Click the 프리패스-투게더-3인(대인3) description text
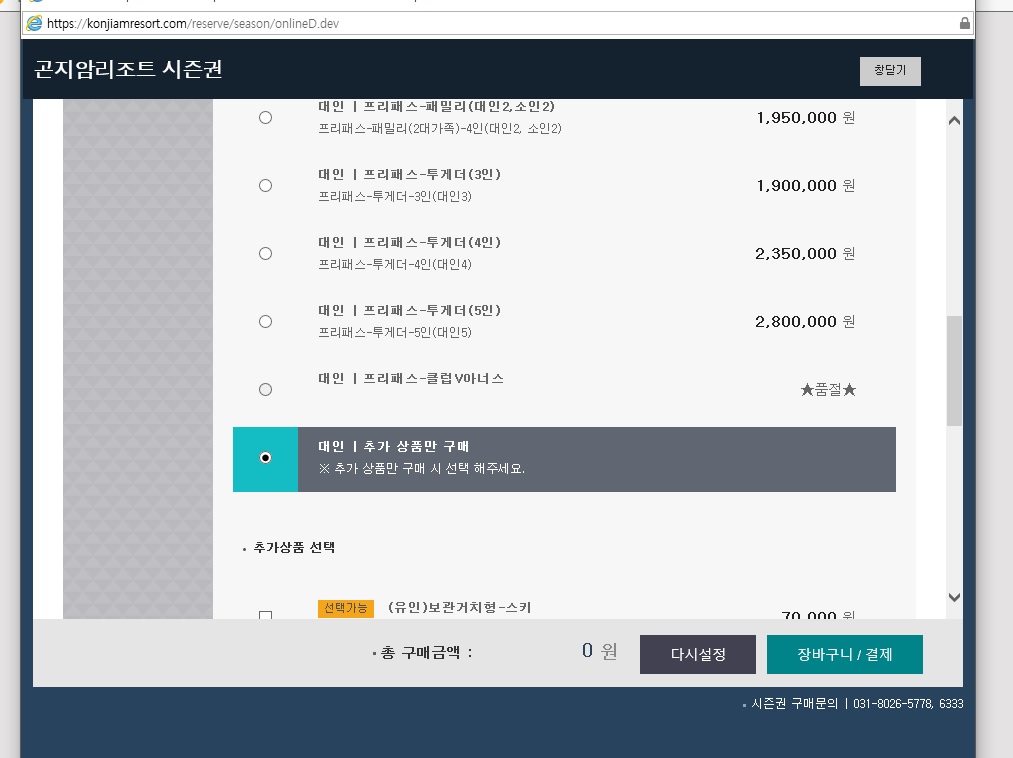This screenshot has height=758, width=1013. [x=395, y=196]
